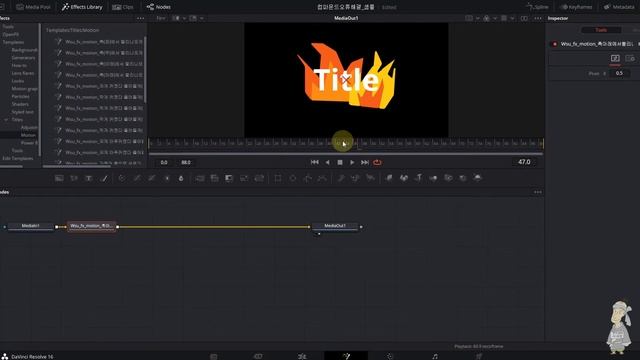Toggle the red enable dot on Wsu_fx_motion in Inspector
Screen dimensions: 640x360
tap(554, 44)
